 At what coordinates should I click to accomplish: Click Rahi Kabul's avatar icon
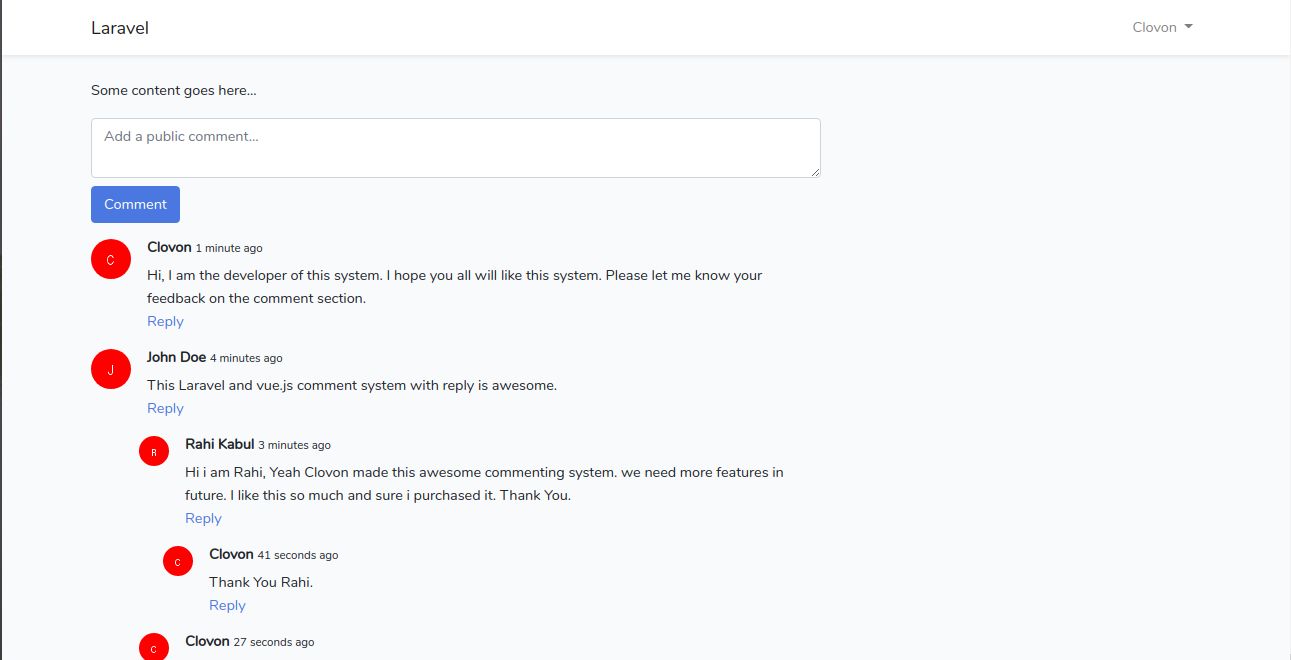(x=154, y=451)
